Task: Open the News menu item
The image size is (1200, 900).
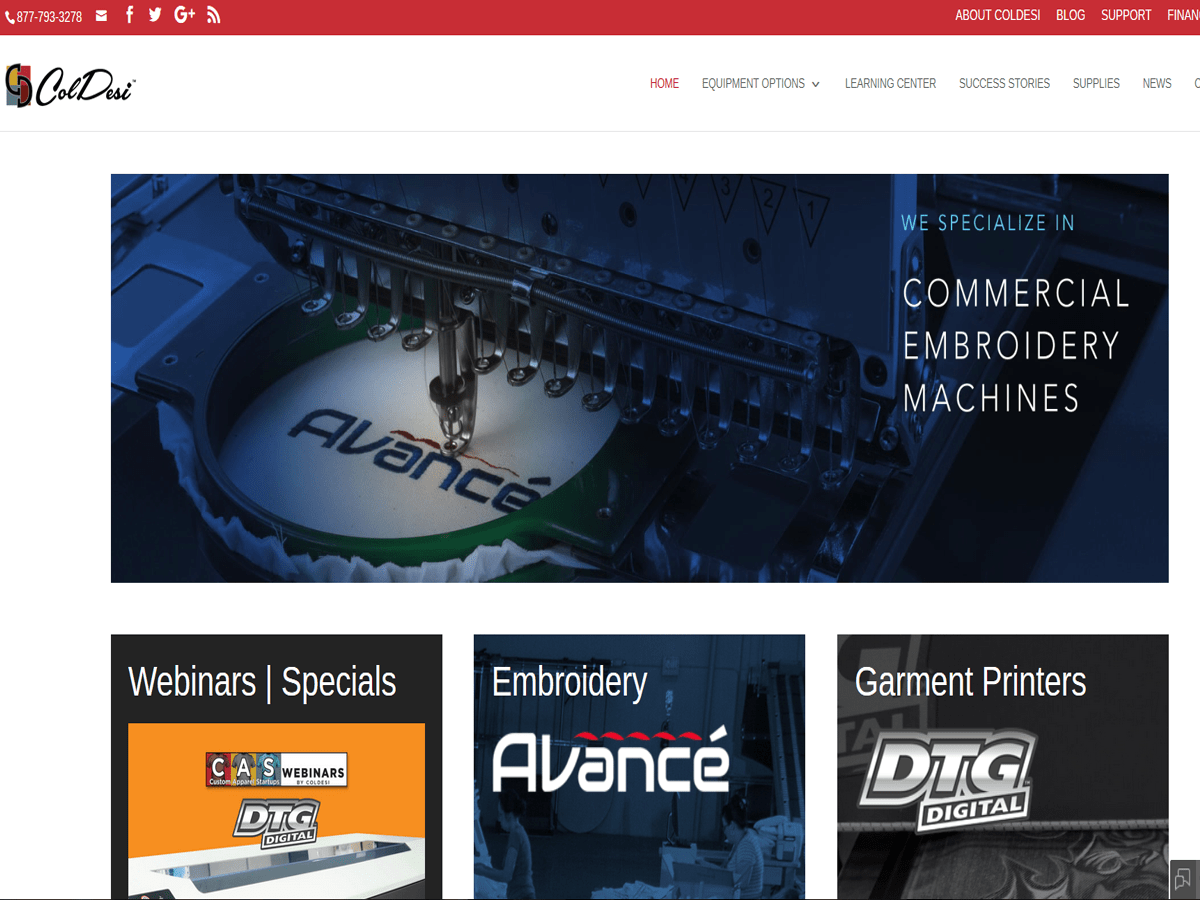Action: pos(1157,84)
